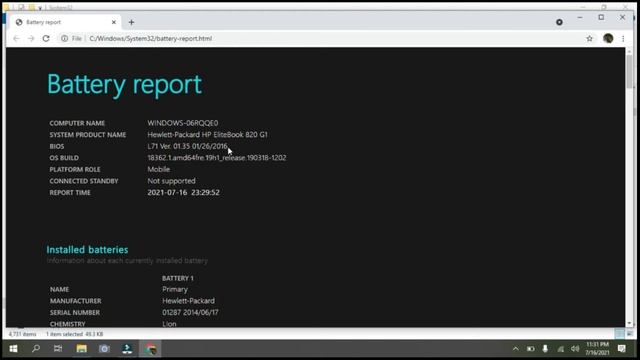Select the battery name value Primary
This screenshot has height=360, width=640.
175,289
